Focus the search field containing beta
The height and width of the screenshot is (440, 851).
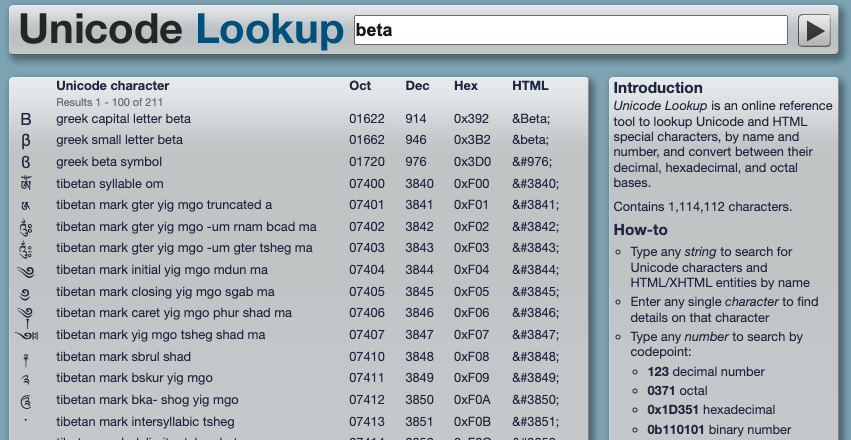570,30
